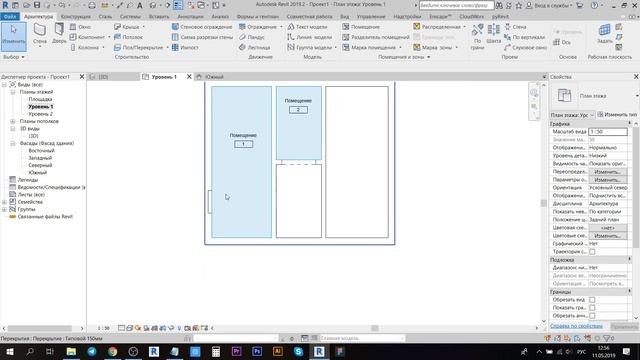Expand the Планы потолков tree node
The image size is (640, 360).
pos(13,121)
